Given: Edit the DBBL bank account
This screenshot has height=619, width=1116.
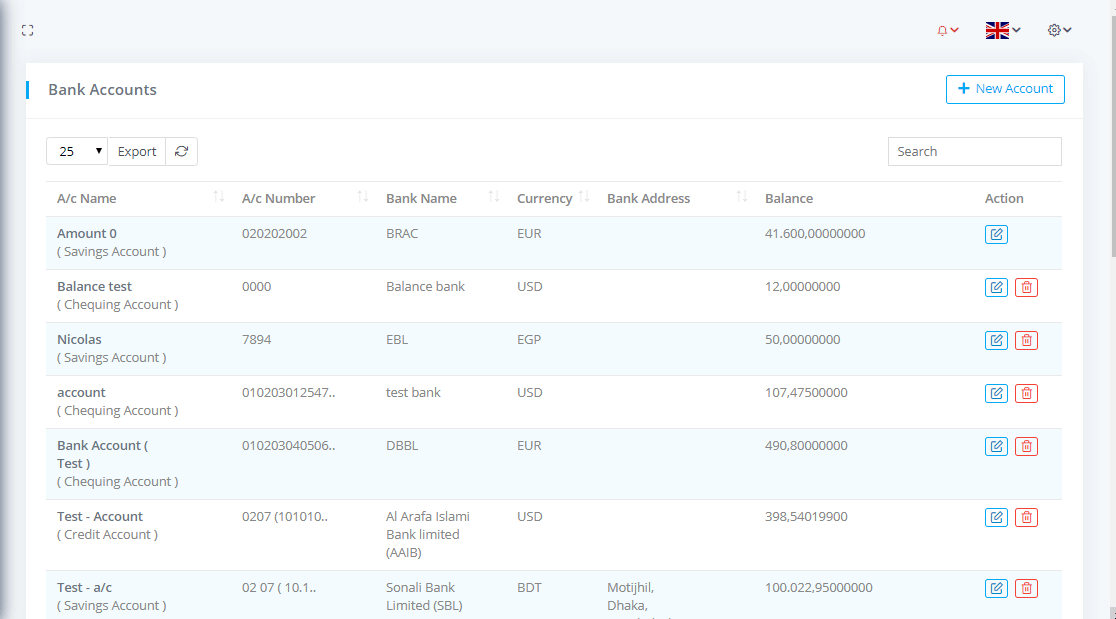Looking at the screenshot, I should coord(996,447).
